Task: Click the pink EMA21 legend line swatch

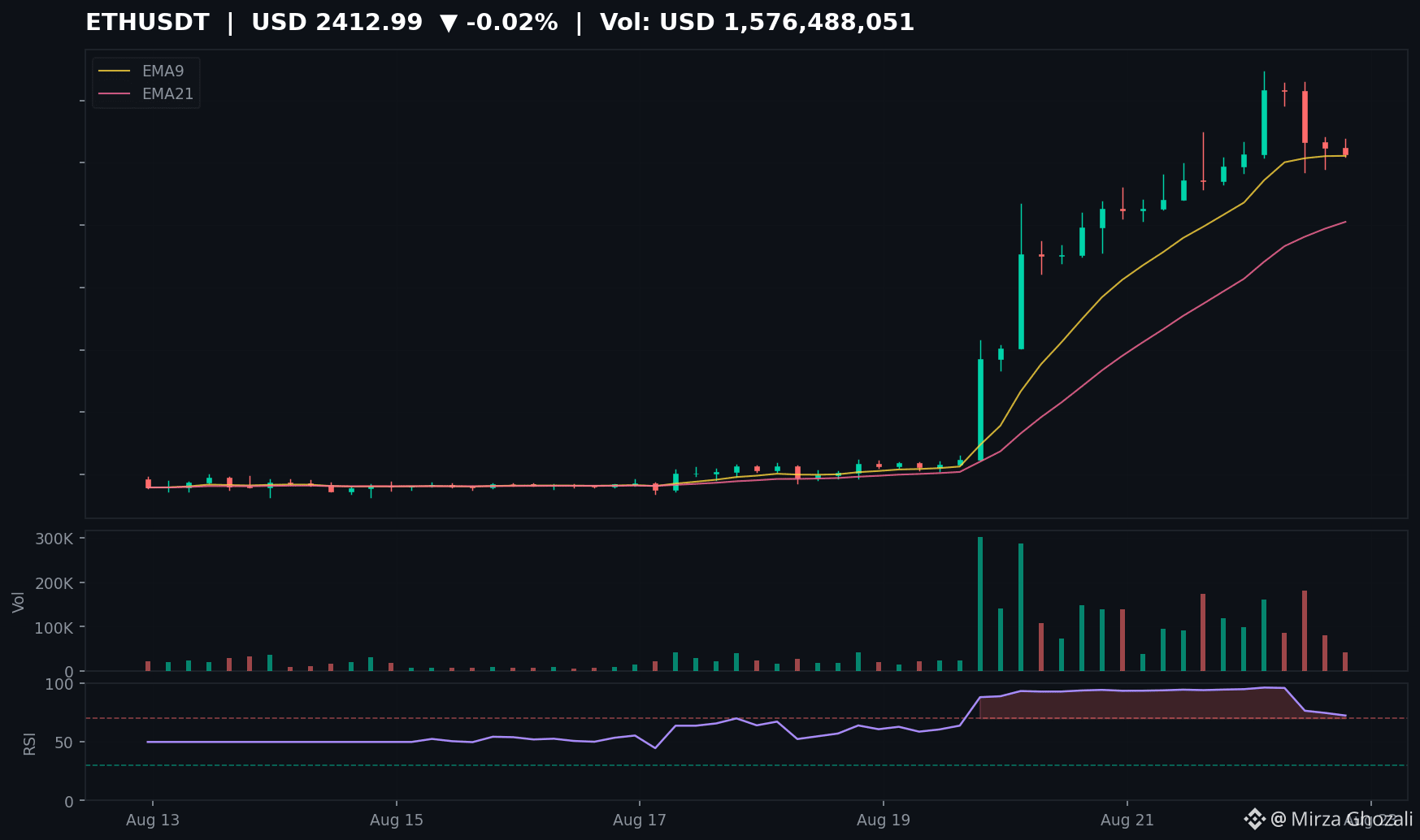Action: pos(114,94)
